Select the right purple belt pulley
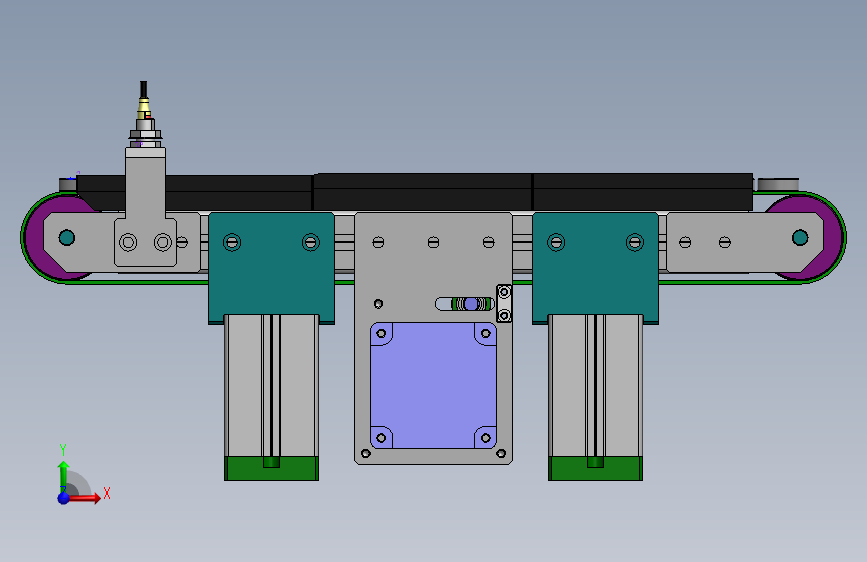867x562 pixels. click(x=833, y=238)
